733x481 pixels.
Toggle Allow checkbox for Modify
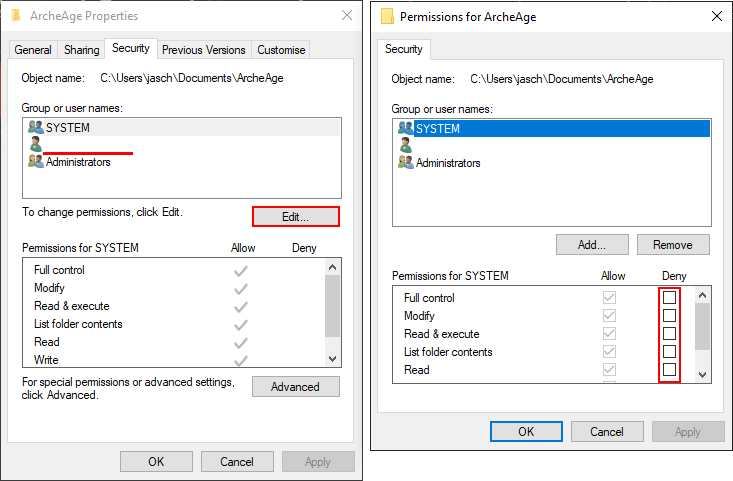[609, 316]
